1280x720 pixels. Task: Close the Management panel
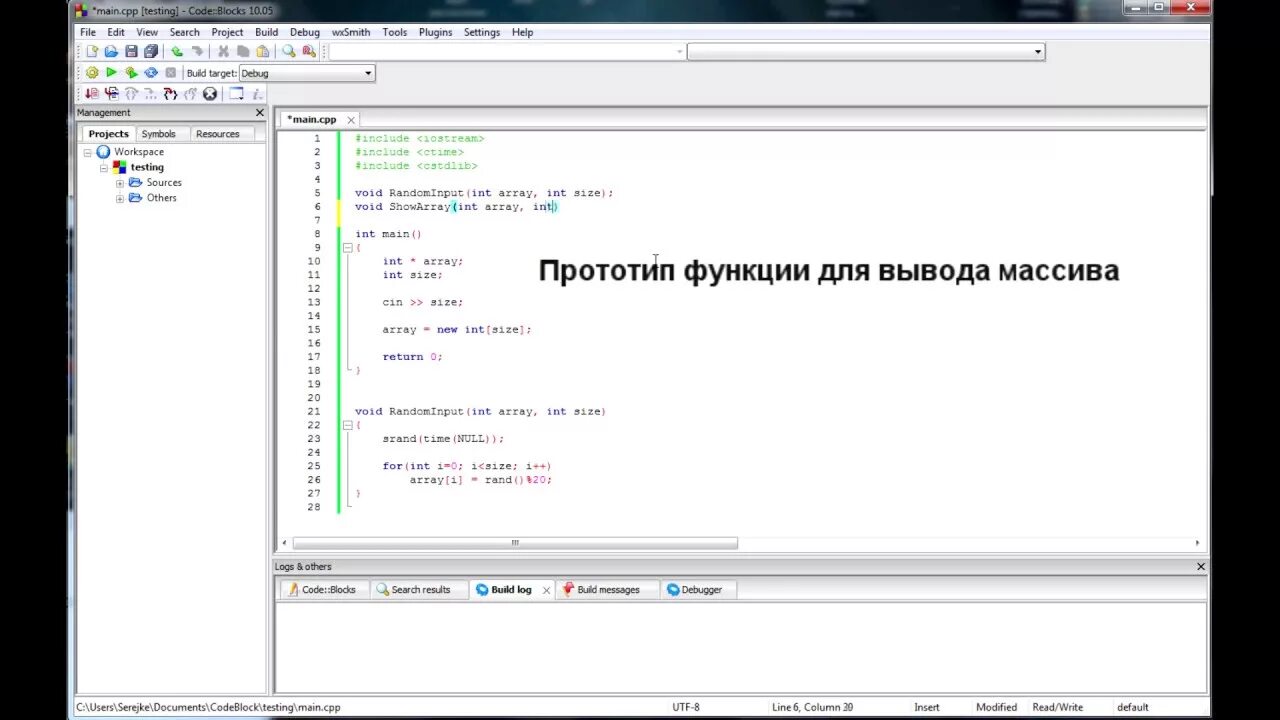260,113
